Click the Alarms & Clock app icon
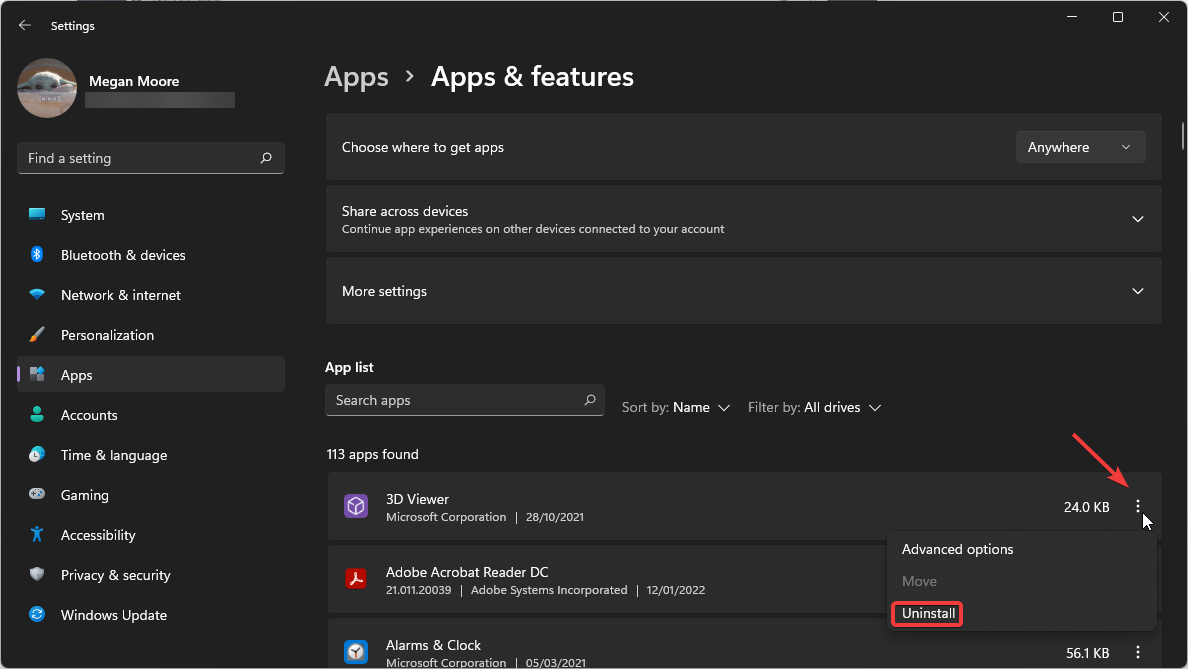The width and height of the screenshot is (1188, 669). click(x=356, y=652)
